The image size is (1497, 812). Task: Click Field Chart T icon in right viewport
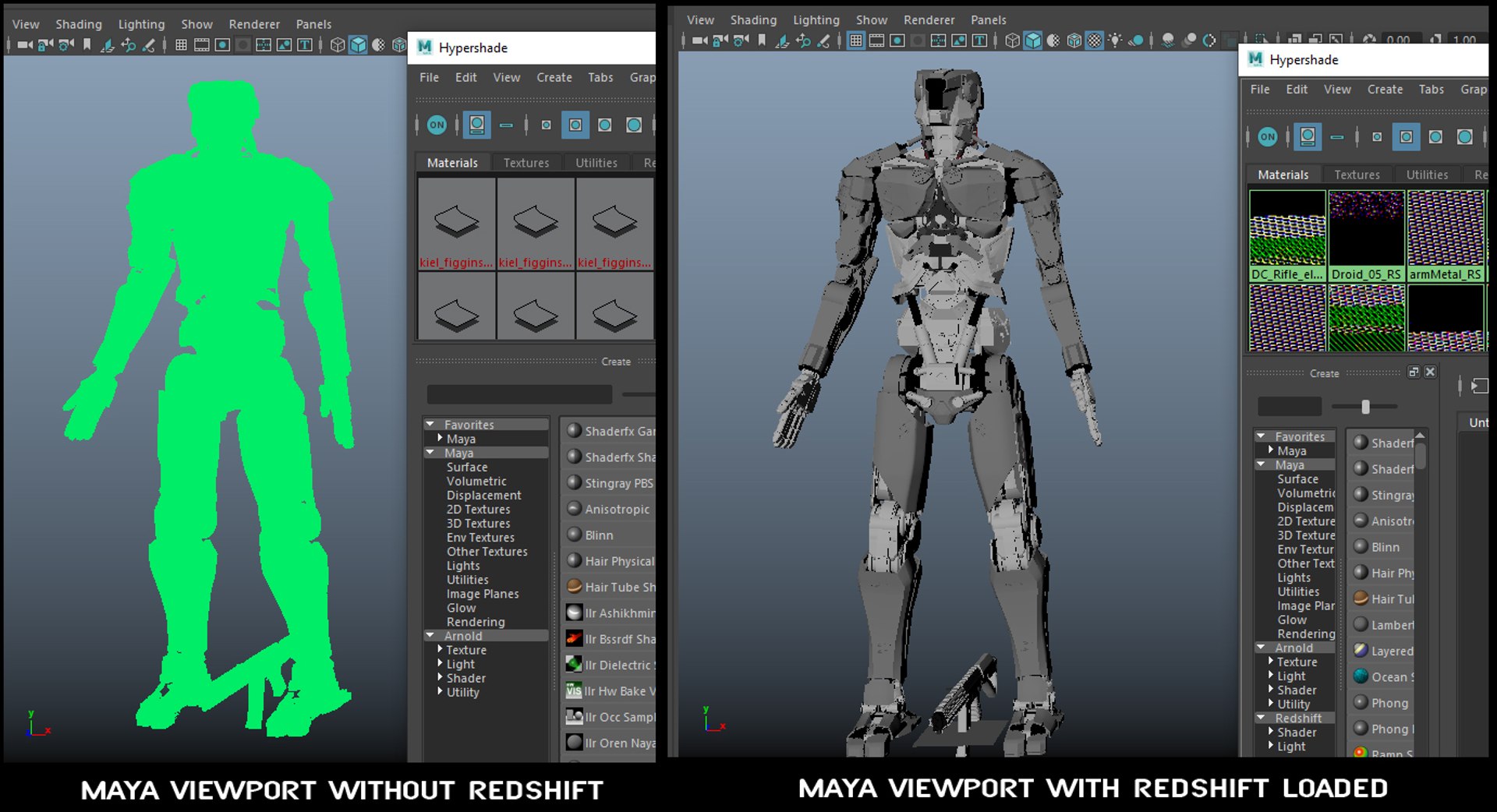click(x=980, y=41)
